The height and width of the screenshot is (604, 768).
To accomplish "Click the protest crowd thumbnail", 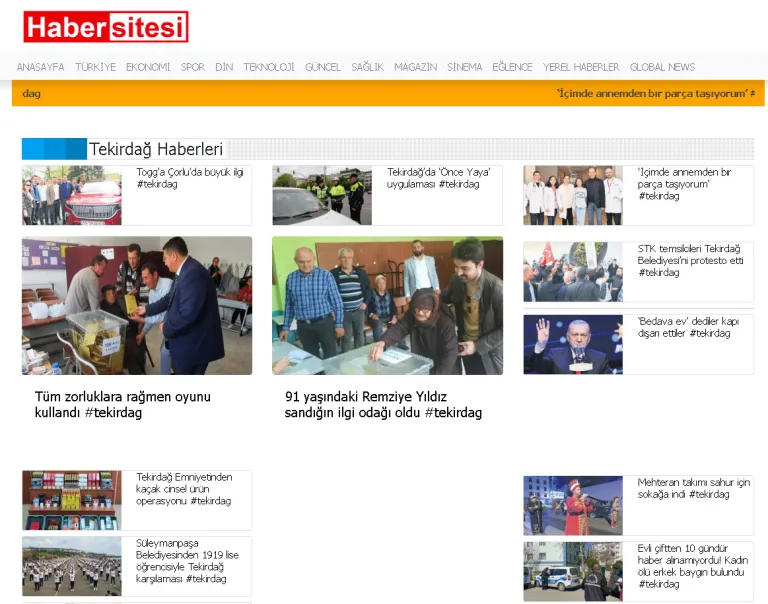I will pyautogui.click(x=573, y=272).
